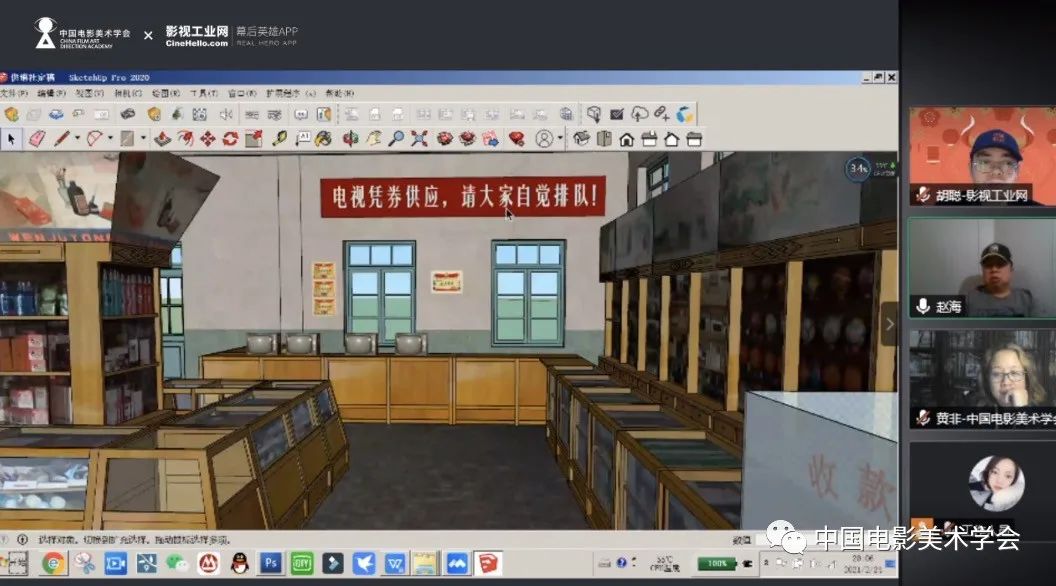This screenshot has width=1056, height=586.
Task: Activate the Push/Pull tool
Action: tap(162, 139)
